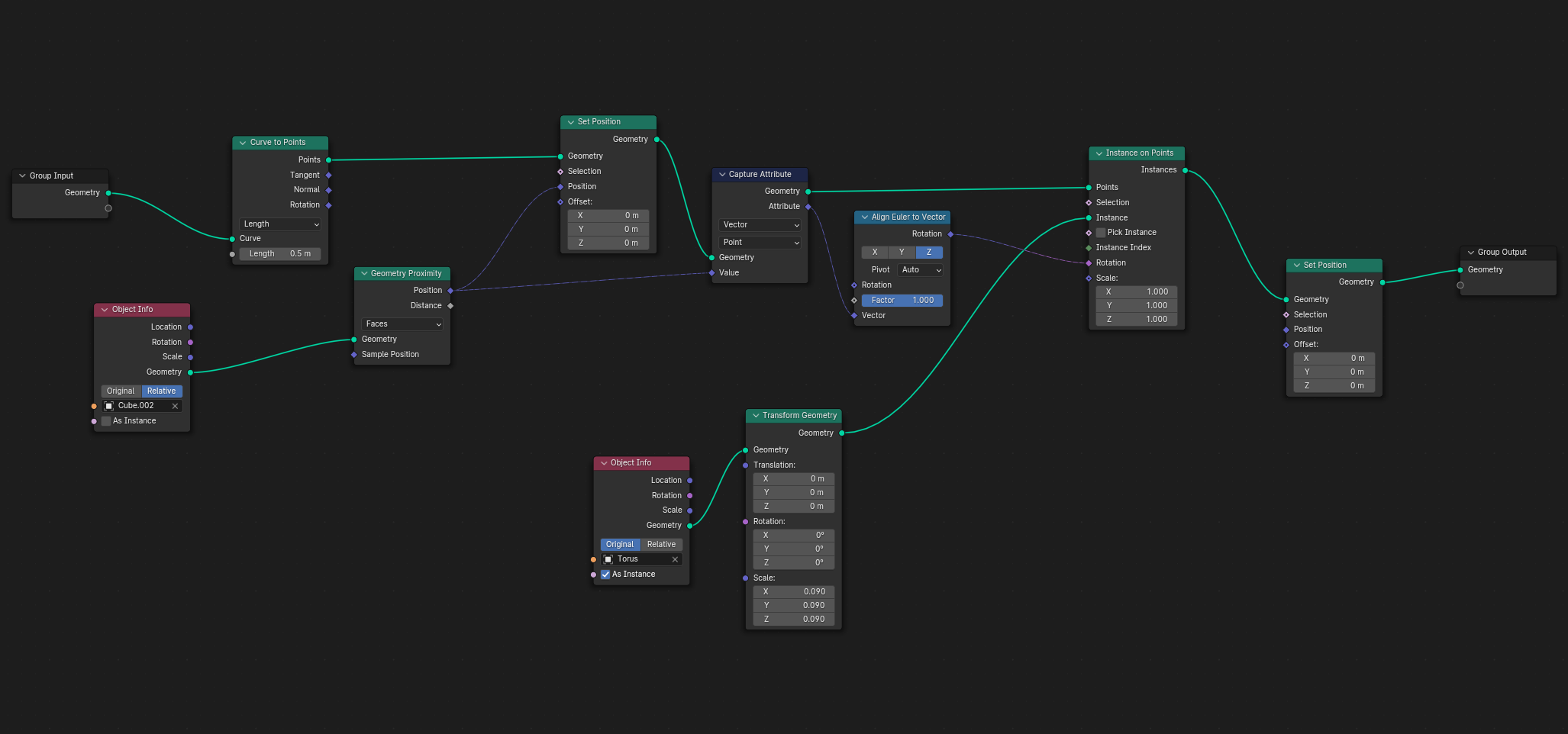Click the Attribute output socket on Capture Attribute

click(808, 207)
